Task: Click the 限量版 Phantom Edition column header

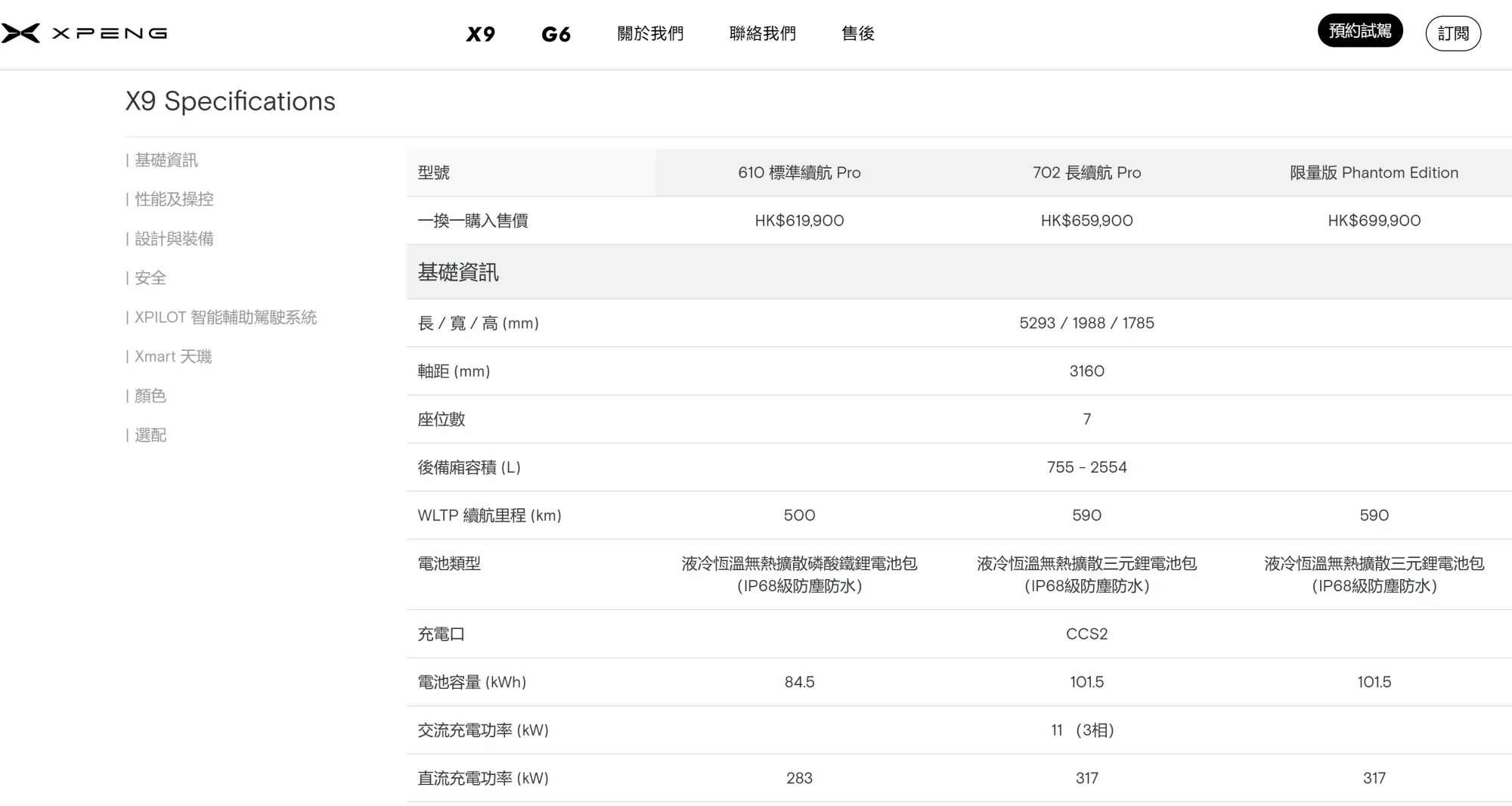Action: [x=1374, y=172]
